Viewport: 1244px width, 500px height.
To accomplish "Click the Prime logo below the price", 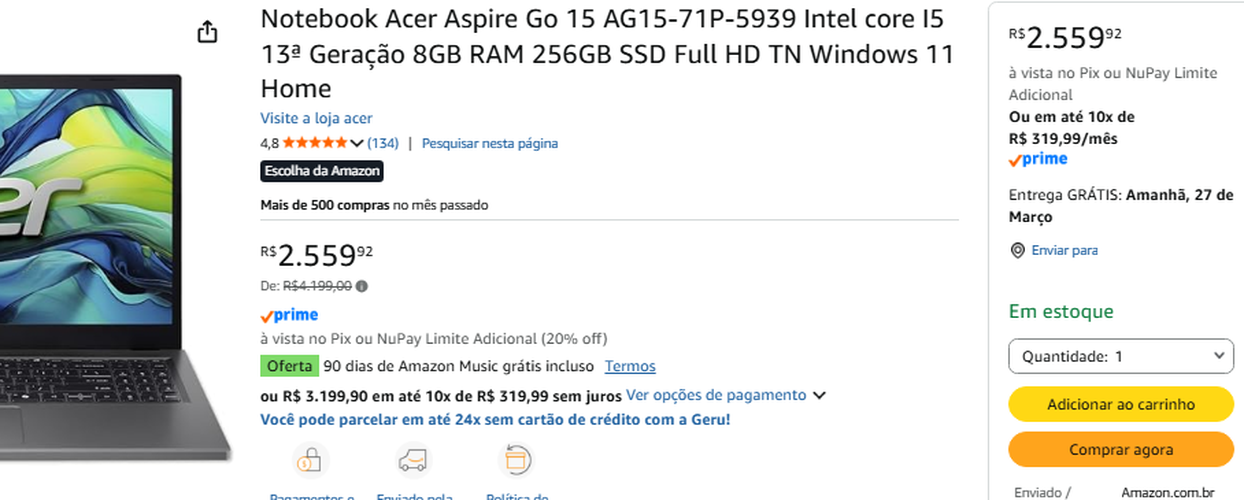I will (x=289, y=315).
